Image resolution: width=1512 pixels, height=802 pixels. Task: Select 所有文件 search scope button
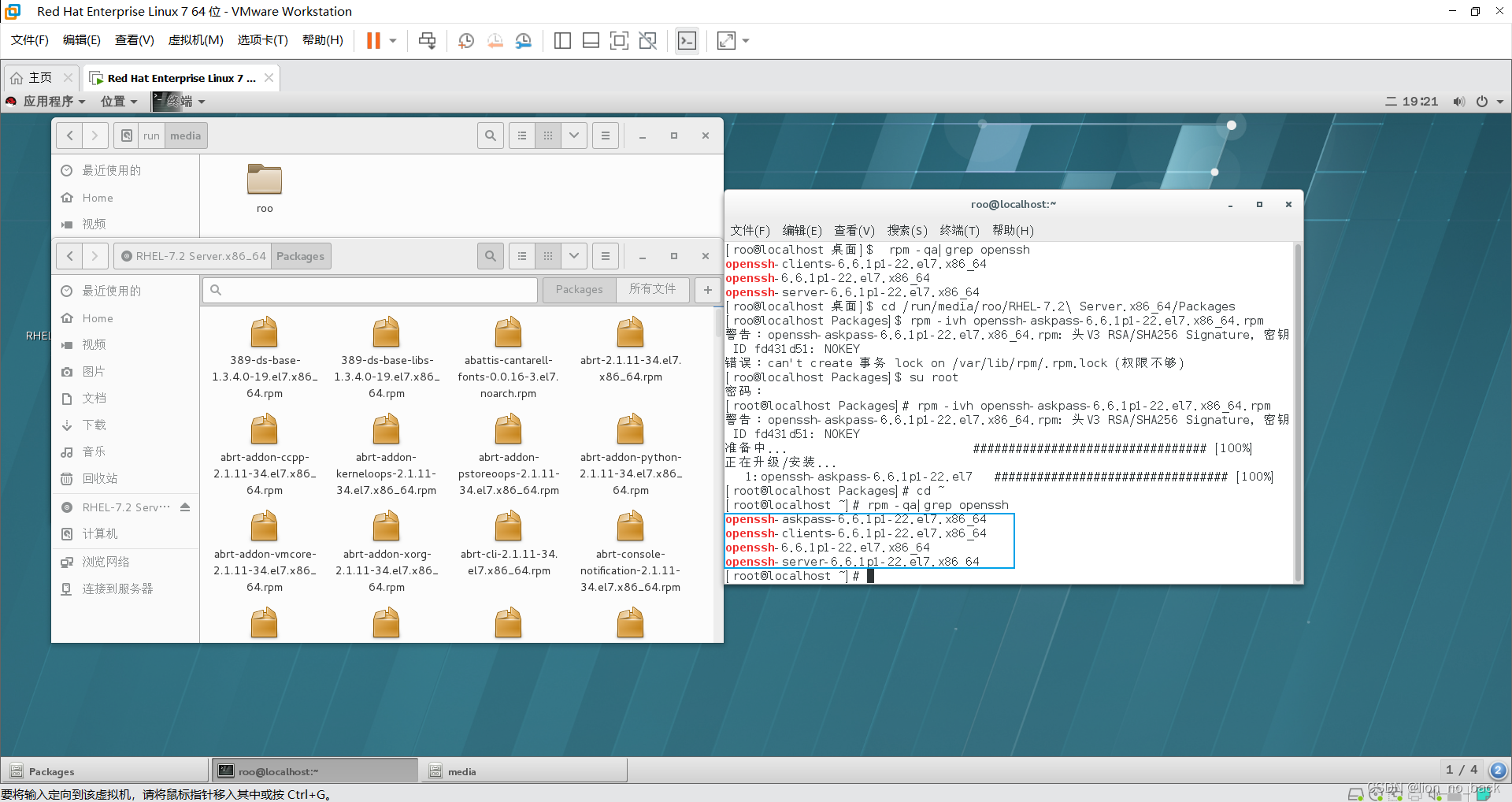coord(653,290)
